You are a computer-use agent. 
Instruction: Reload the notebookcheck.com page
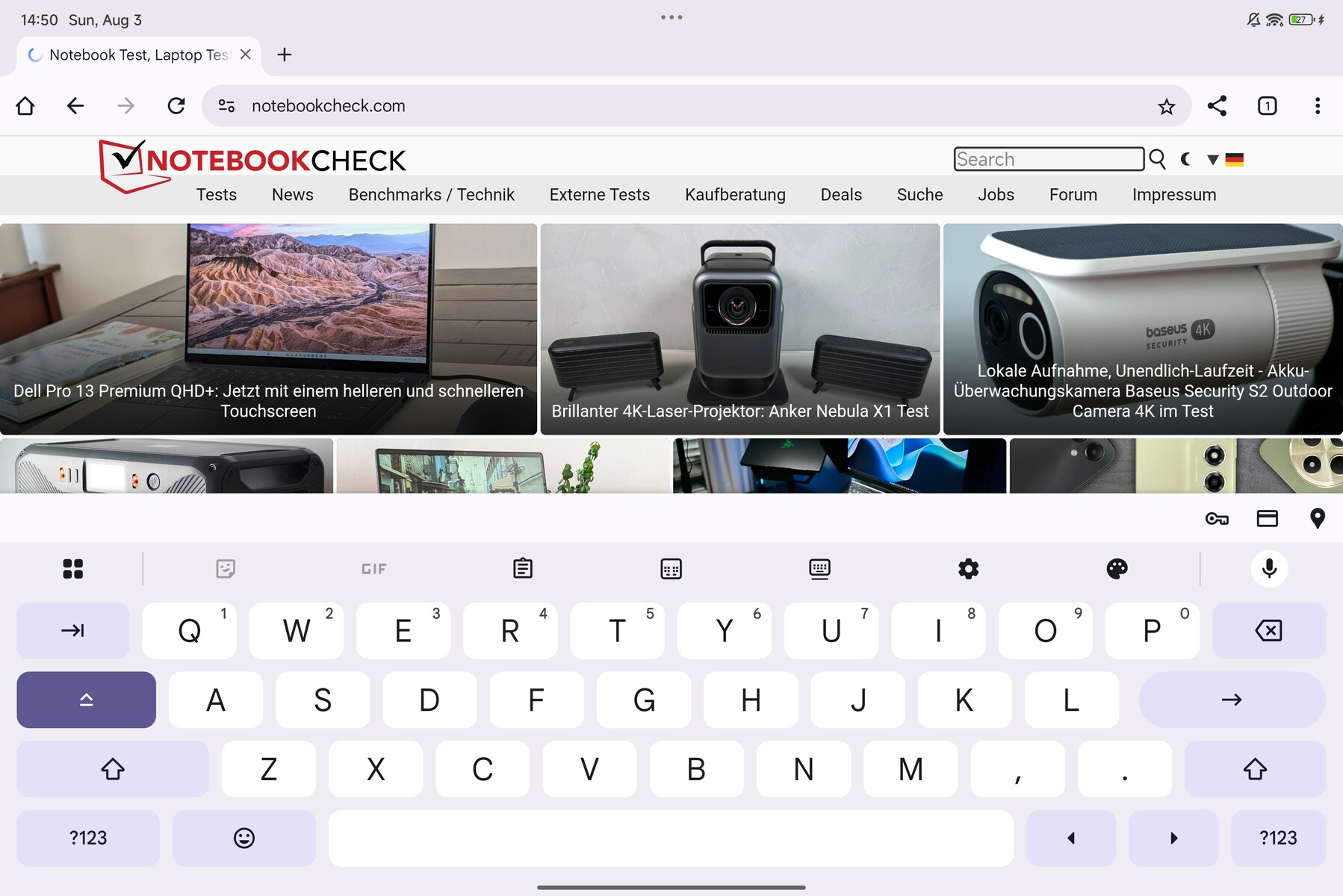tap(176, 106)
